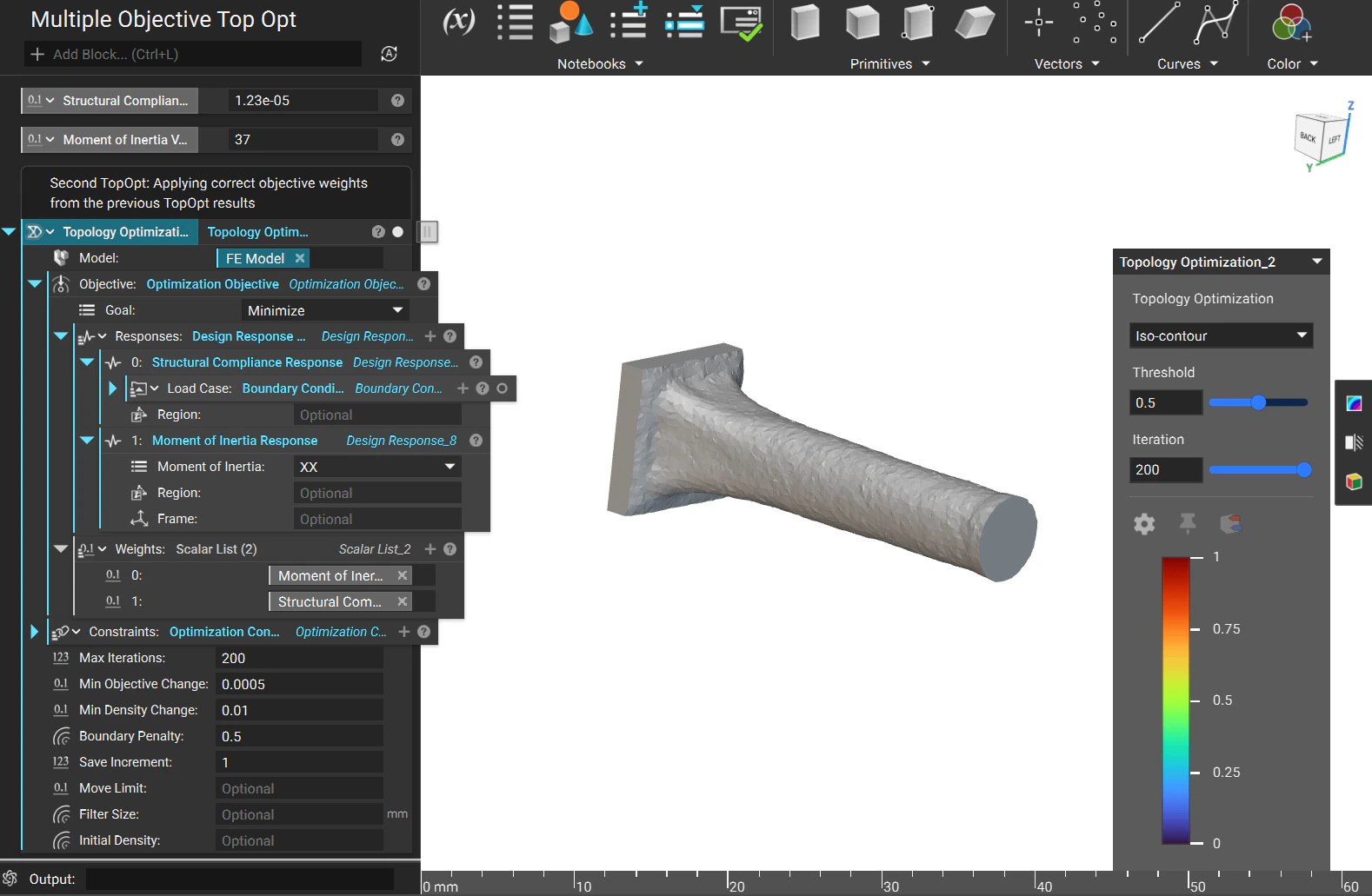Screen dimensions: 1372x896
Task: Open the Color dropdown menu
Action: tap(1293, 64)
